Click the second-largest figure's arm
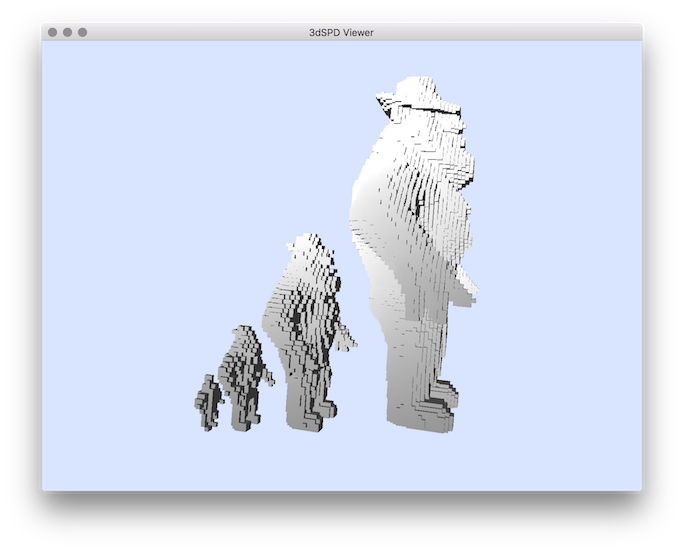684x551 pixels. pyautogui.click(x=344, y=338)
